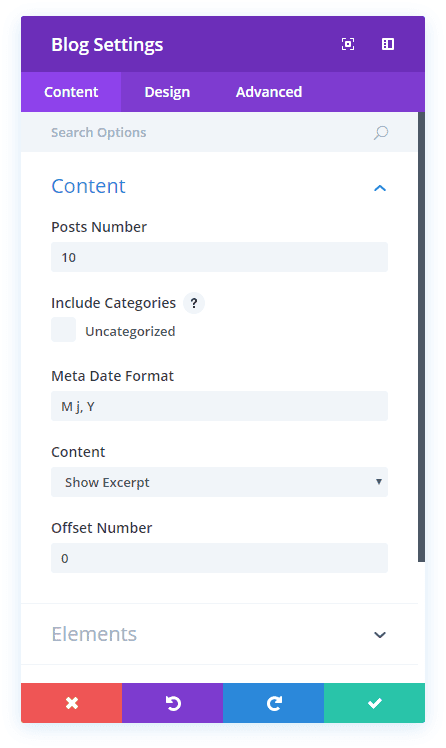The height and width of the screenshot is (748, 446).
Task: Click the Offset Number input field
Action: [219, 558]
